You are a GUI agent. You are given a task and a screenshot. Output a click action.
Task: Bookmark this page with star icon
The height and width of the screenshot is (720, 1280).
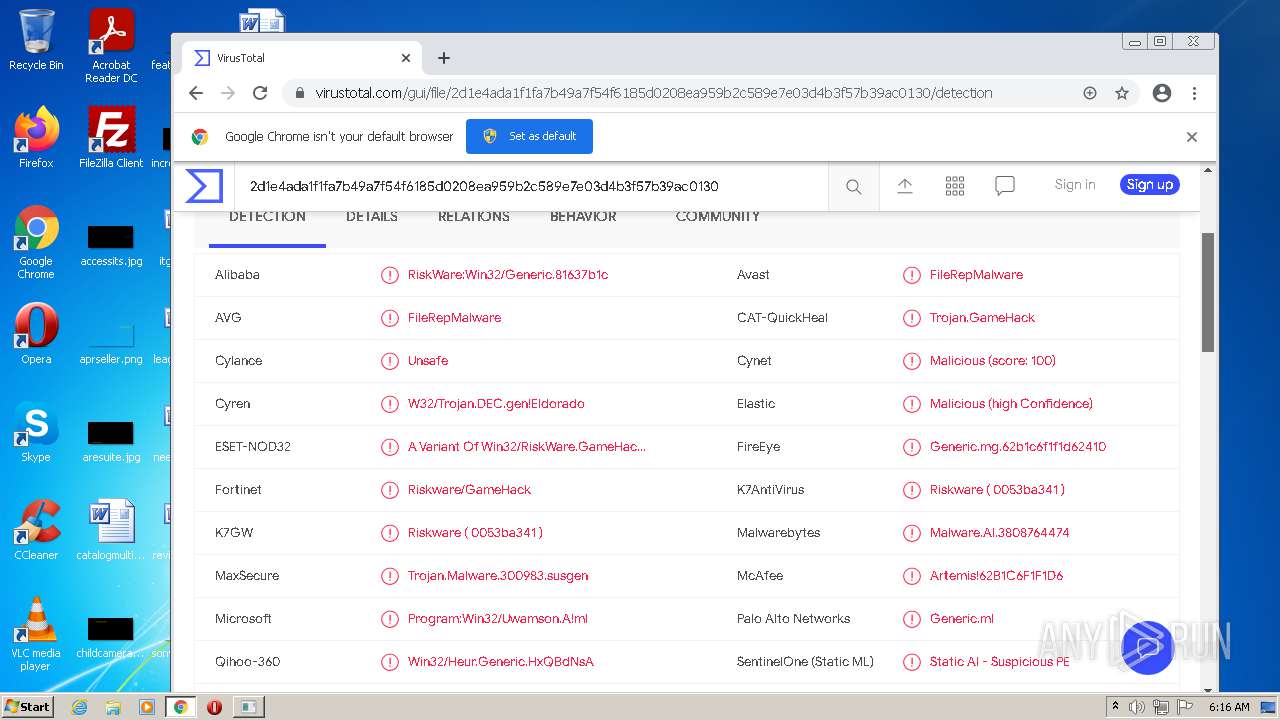coord(1122,93)
